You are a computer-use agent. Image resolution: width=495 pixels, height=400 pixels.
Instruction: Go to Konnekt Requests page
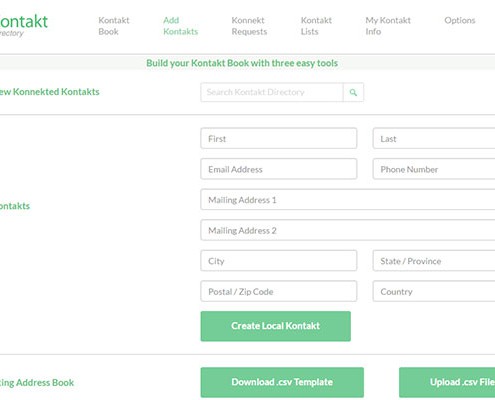point(249,26)
